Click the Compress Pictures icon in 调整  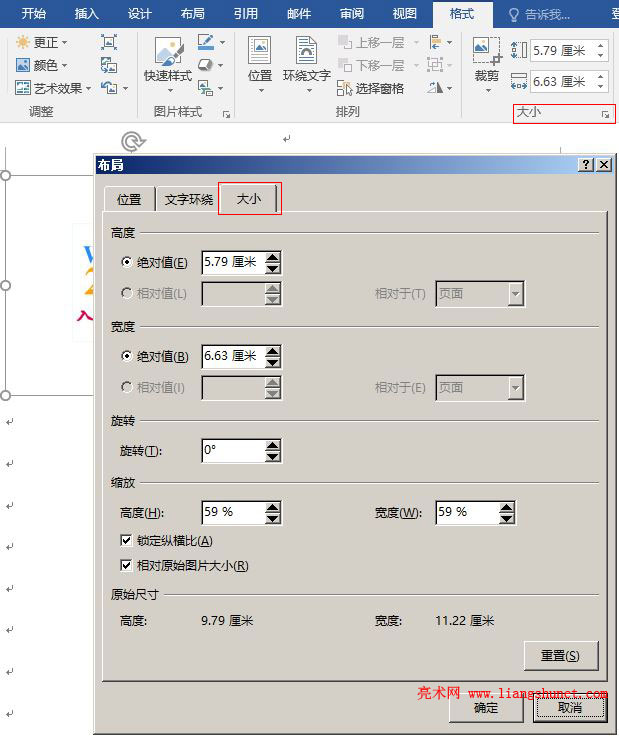click(109, 42)
